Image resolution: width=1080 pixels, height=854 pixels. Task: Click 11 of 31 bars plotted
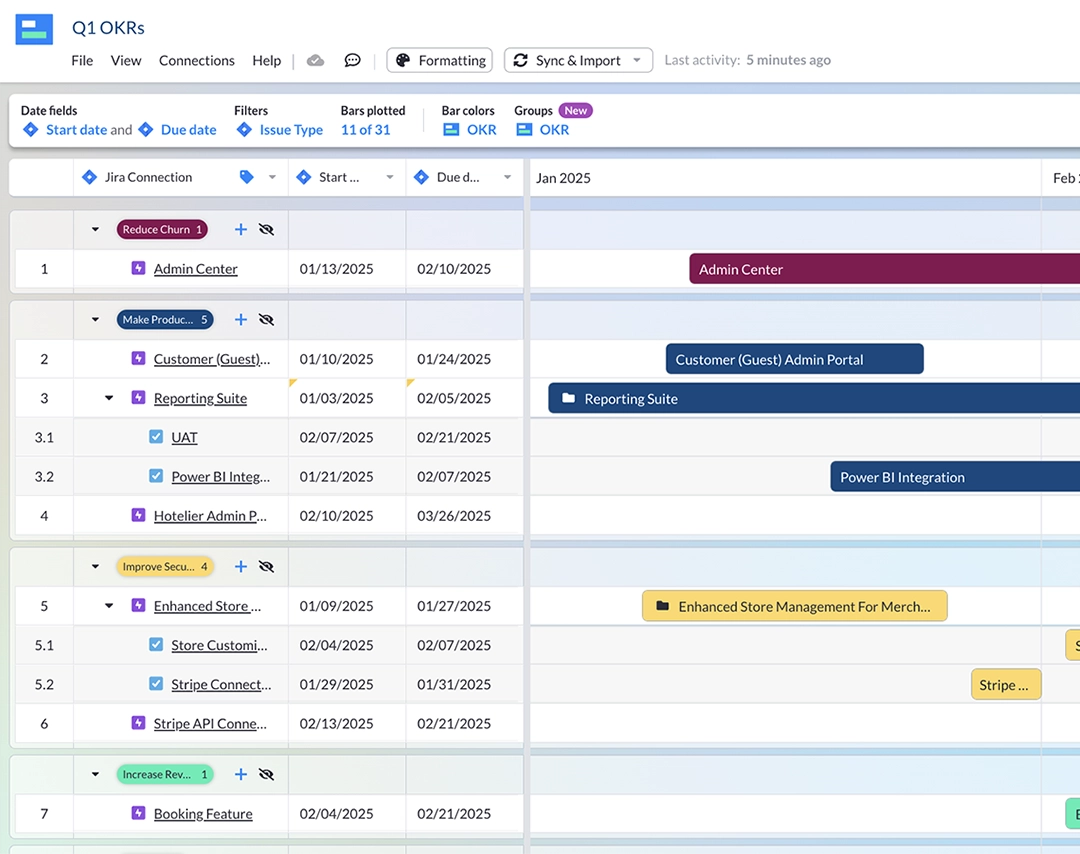point(366,129)
